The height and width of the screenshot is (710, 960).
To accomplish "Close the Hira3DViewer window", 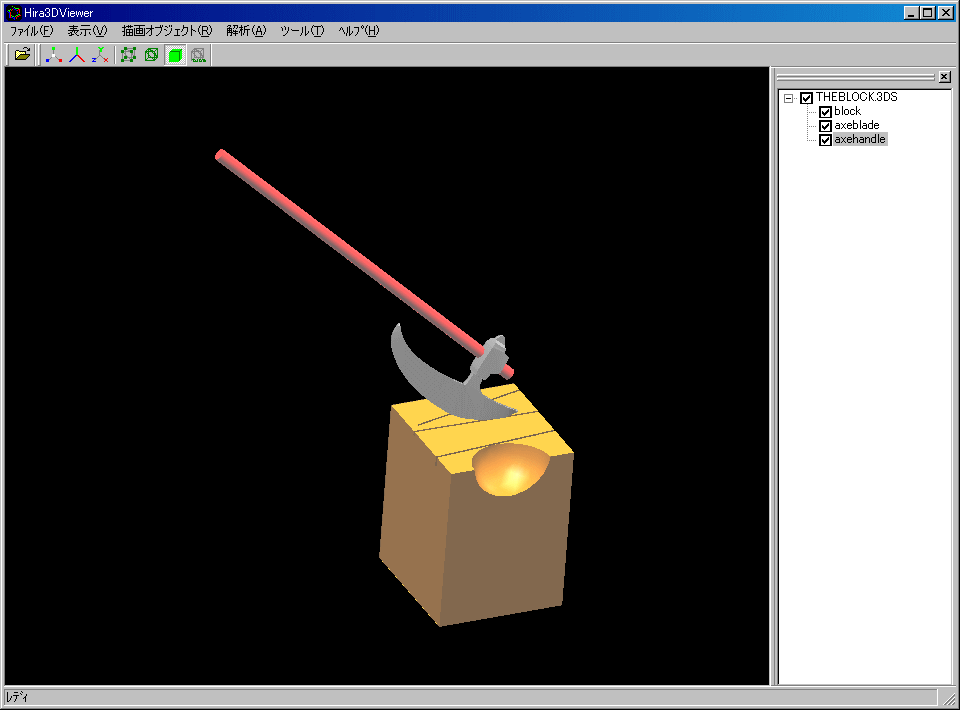I will point(946,12).
